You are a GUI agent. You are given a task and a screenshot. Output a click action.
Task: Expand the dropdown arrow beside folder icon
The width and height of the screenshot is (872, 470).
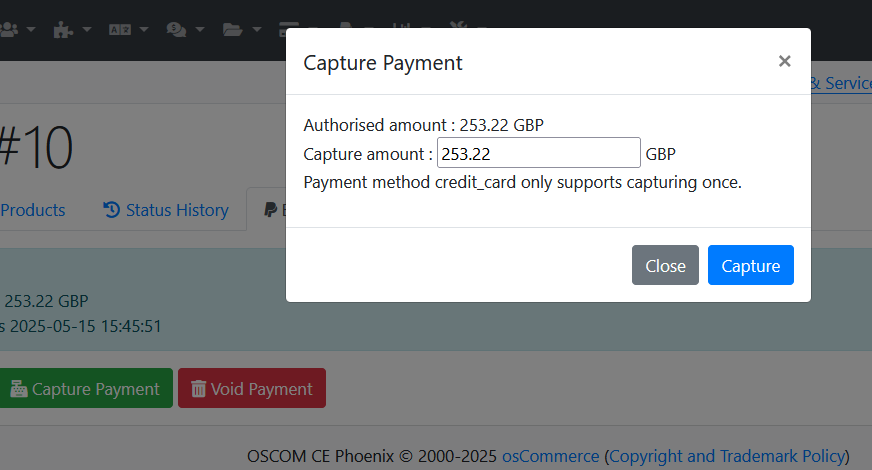pos(256,29)
